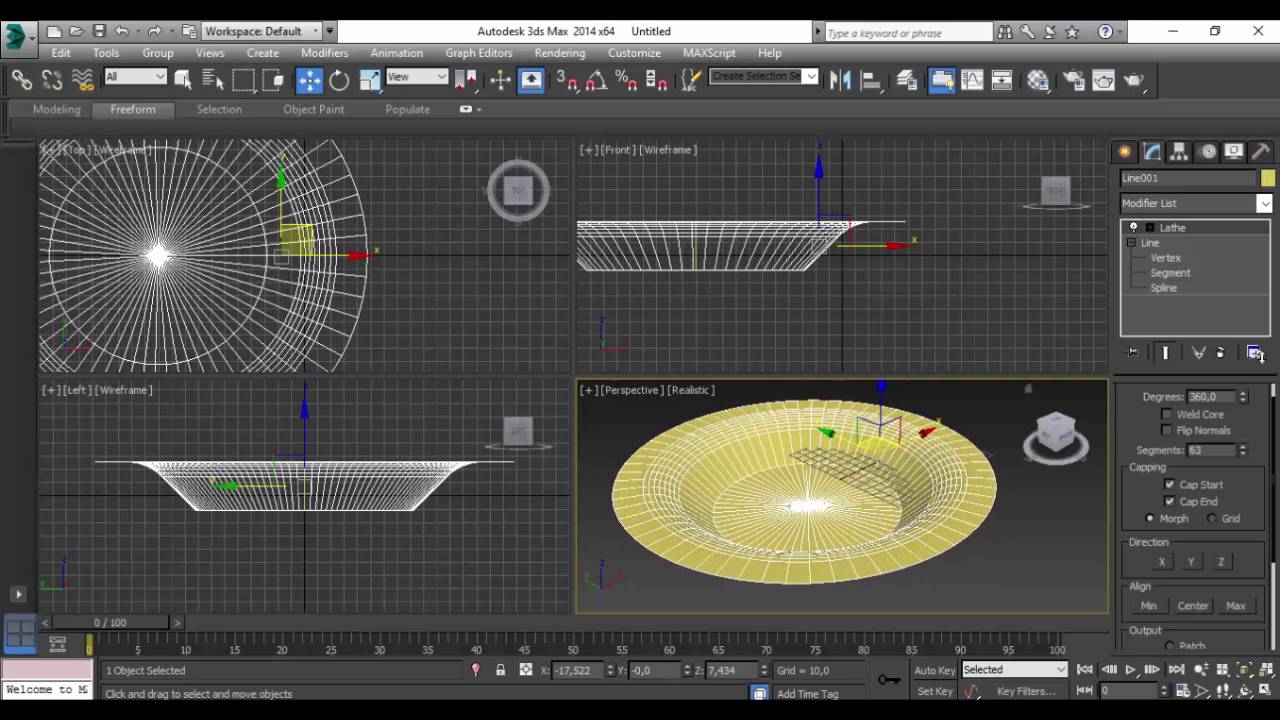
Task: Choose the Rectangular Selection Region tool
Action: [244, 80]
